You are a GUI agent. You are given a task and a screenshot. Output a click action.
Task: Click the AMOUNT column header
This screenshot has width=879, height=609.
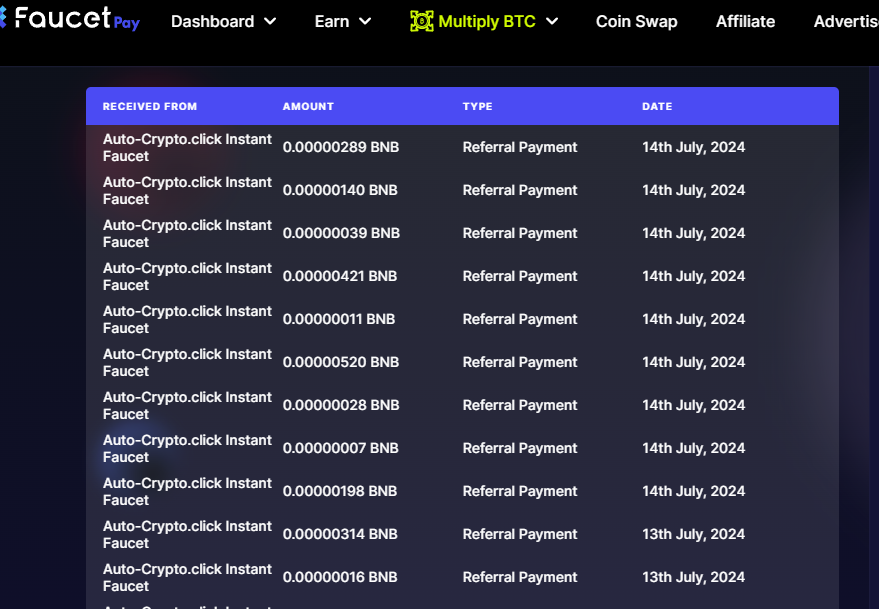(x=308, y=107)
